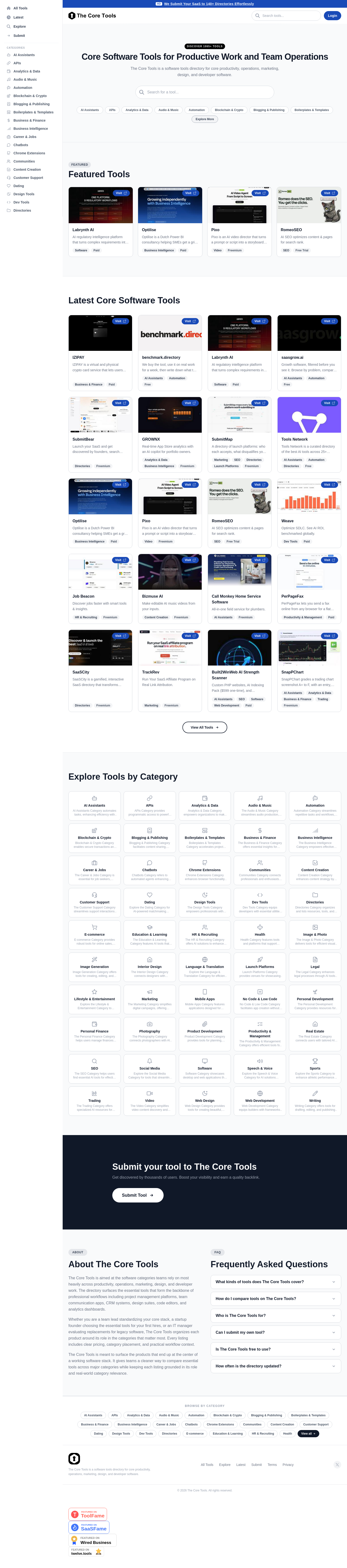Select the Explore magnifier icon in the sidebar
Screen dimensions: 347x1568
click(8, 27)
